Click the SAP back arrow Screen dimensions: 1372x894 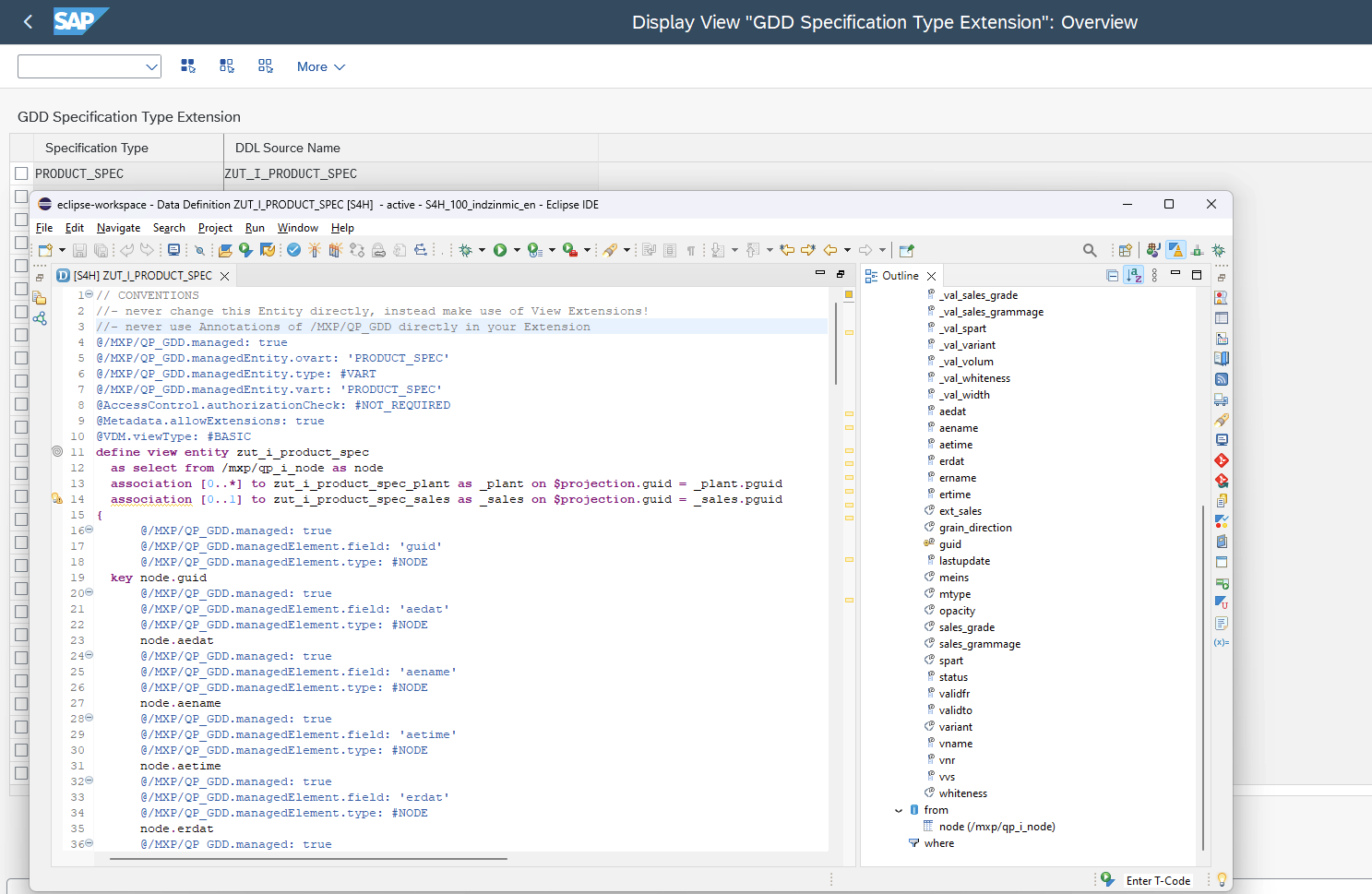(28, 21)
